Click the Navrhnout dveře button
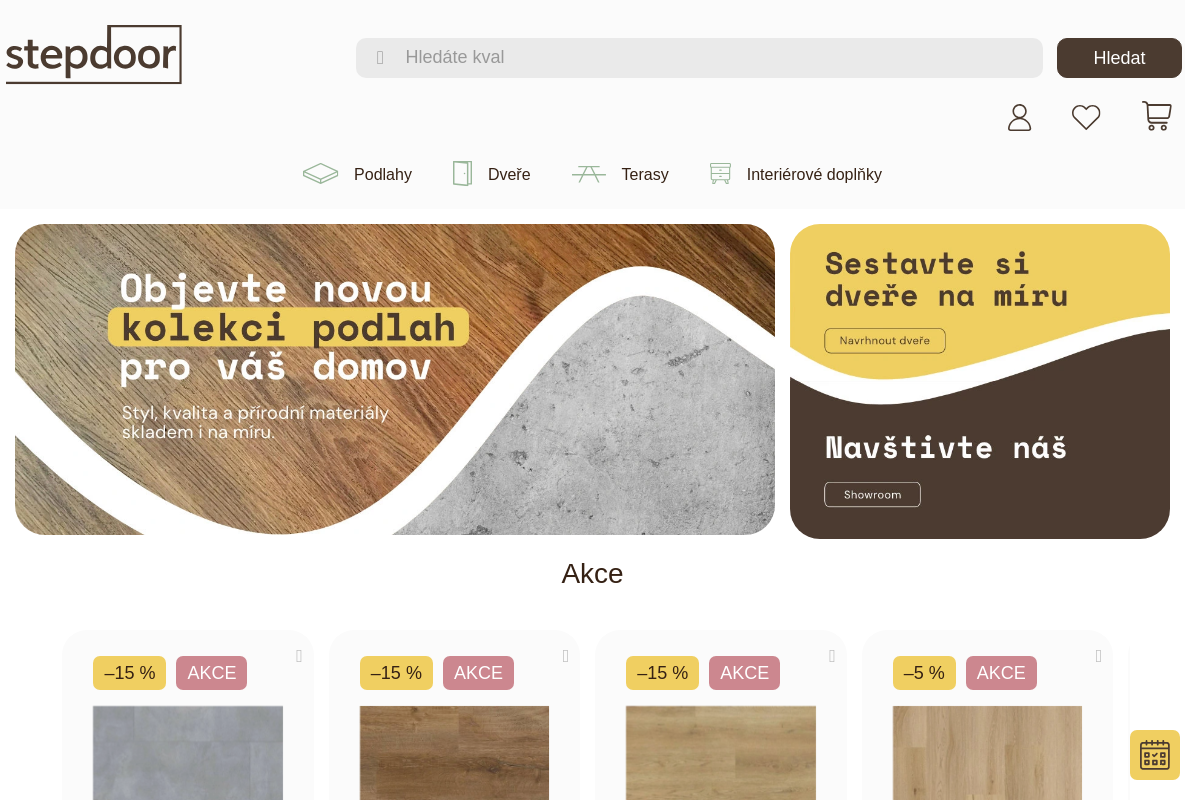 pyautogui.click(x=885, y=340)
